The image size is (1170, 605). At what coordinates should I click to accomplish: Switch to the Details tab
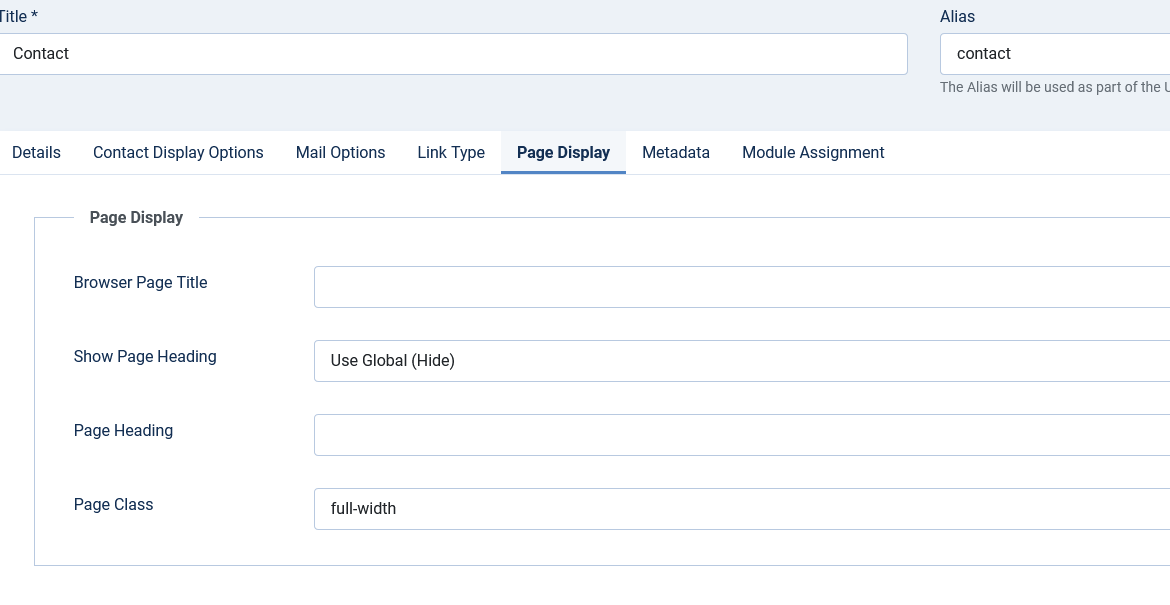pos(36,153)
